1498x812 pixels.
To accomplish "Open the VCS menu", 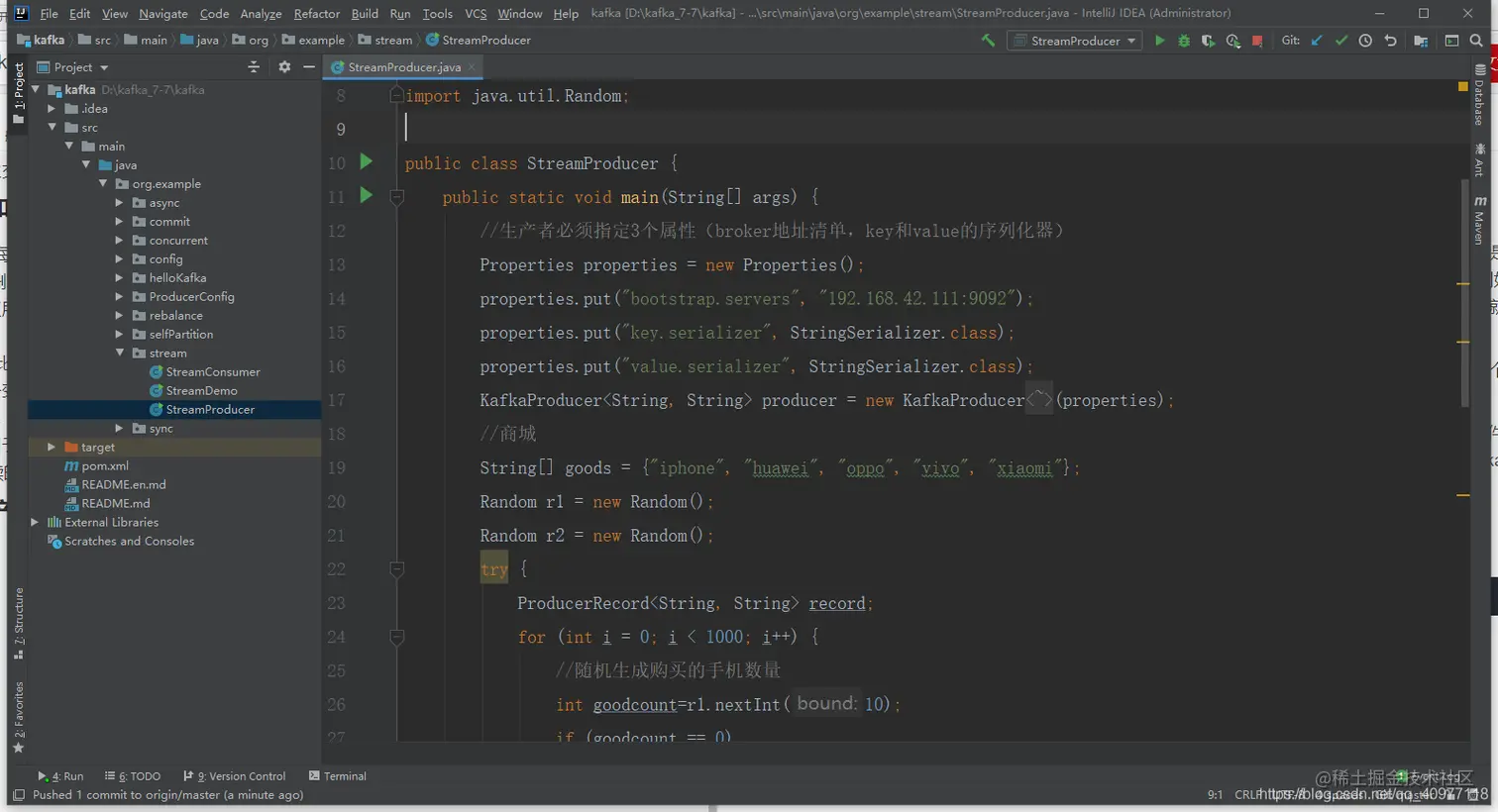I will point(476,14).
